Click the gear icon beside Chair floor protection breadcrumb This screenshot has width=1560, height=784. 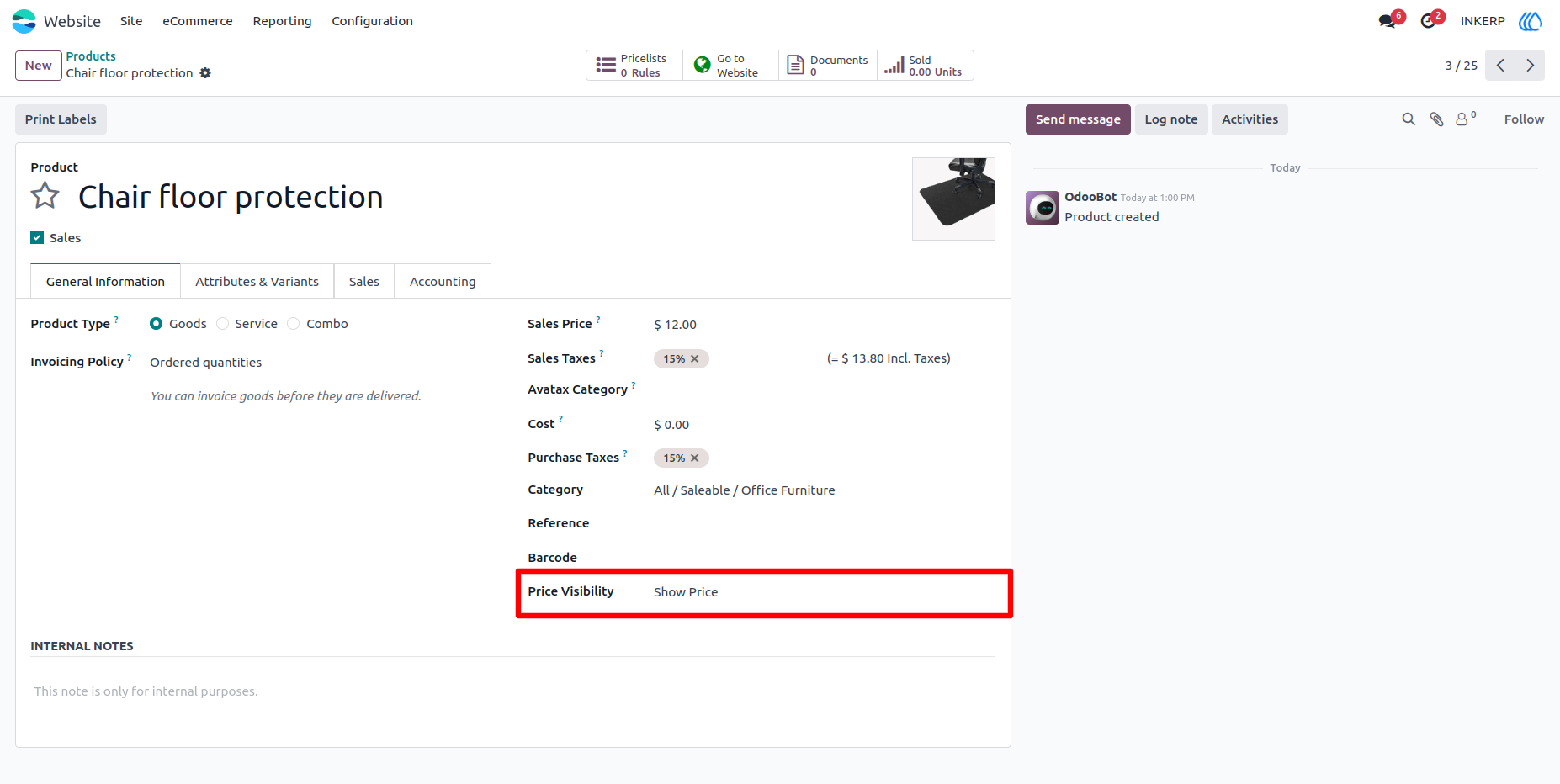(205, 73)
